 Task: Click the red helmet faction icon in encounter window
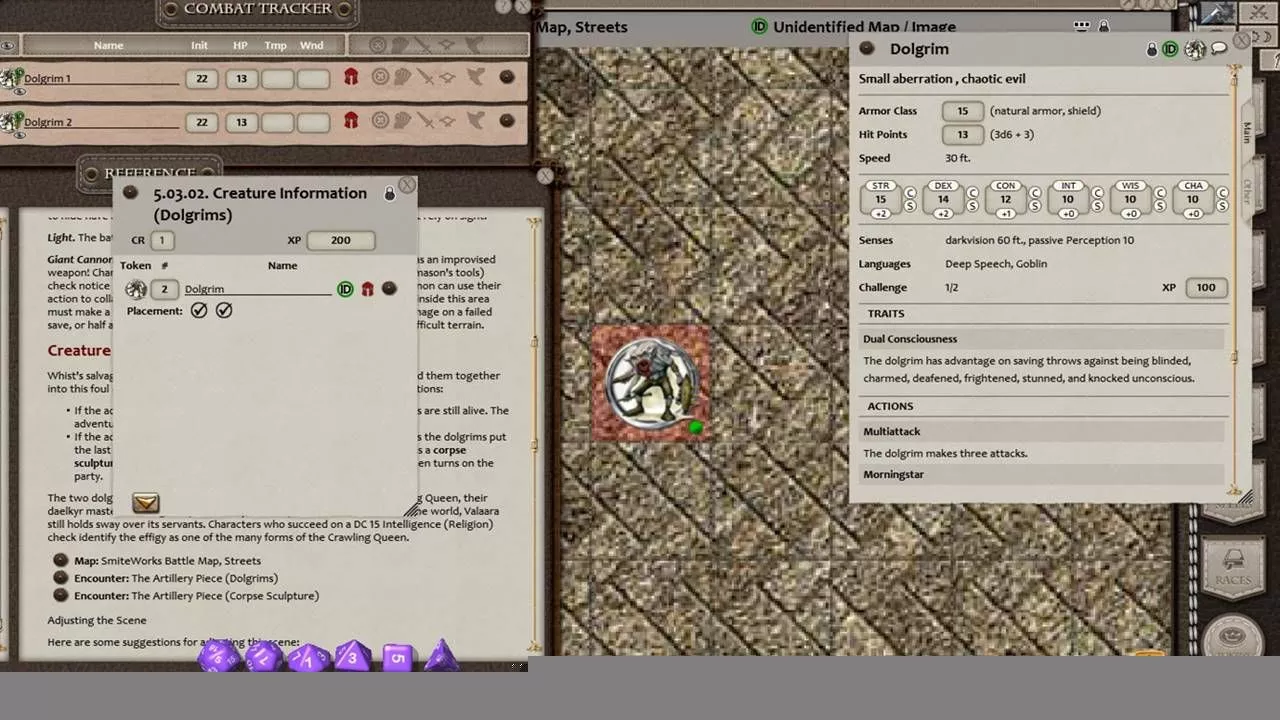(367, 289)
